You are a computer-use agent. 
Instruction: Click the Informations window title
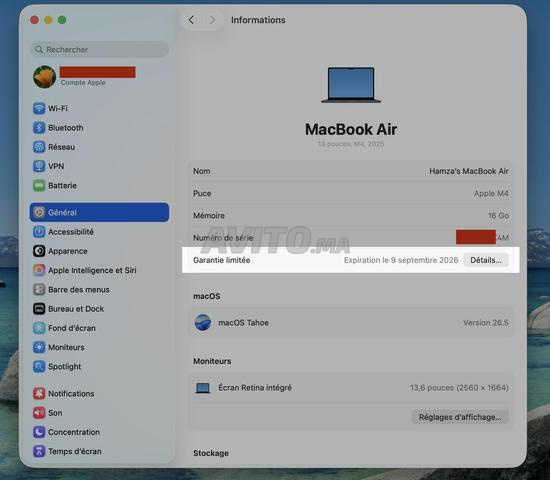258,20
